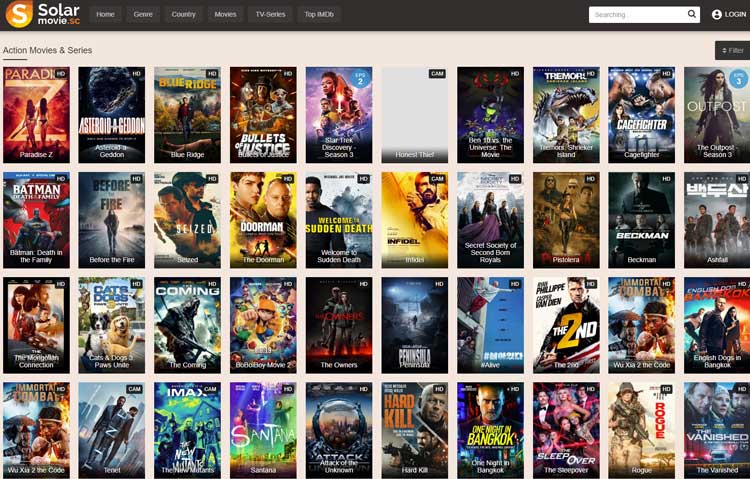Click CAM badge on Tenet poster

[134, 389]
